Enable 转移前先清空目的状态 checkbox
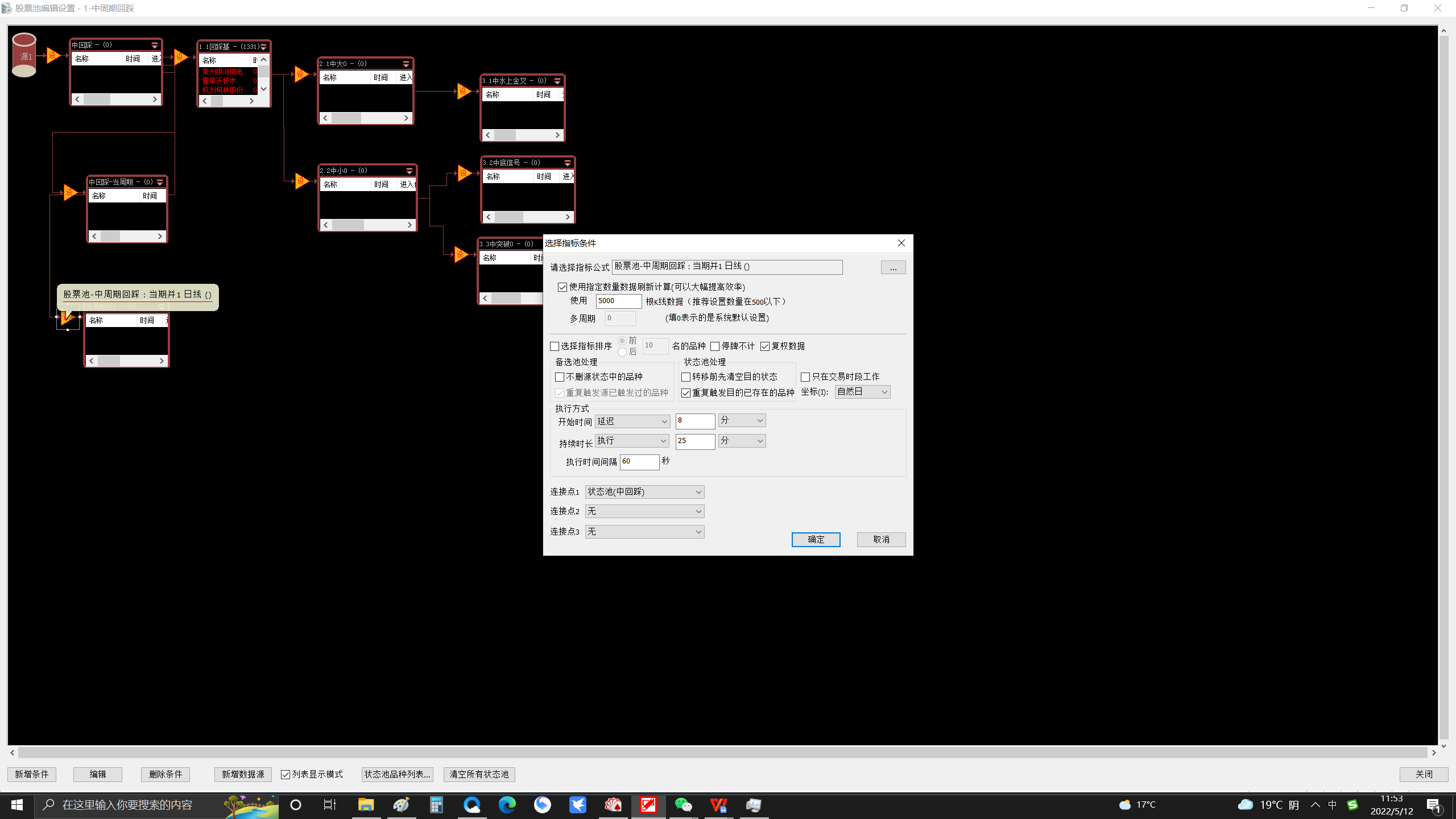 click(686, 377)
